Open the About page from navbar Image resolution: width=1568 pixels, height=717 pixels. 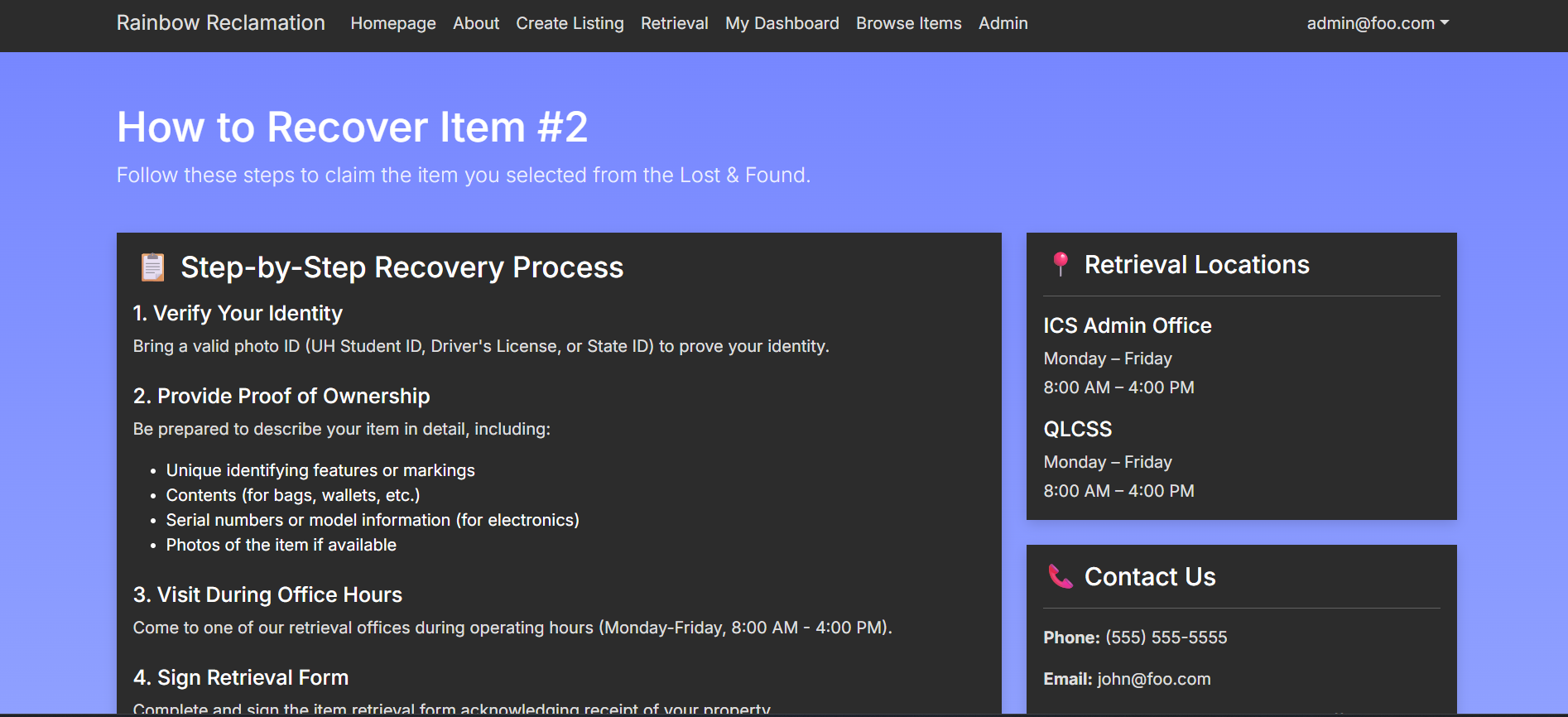pos(475,23)
